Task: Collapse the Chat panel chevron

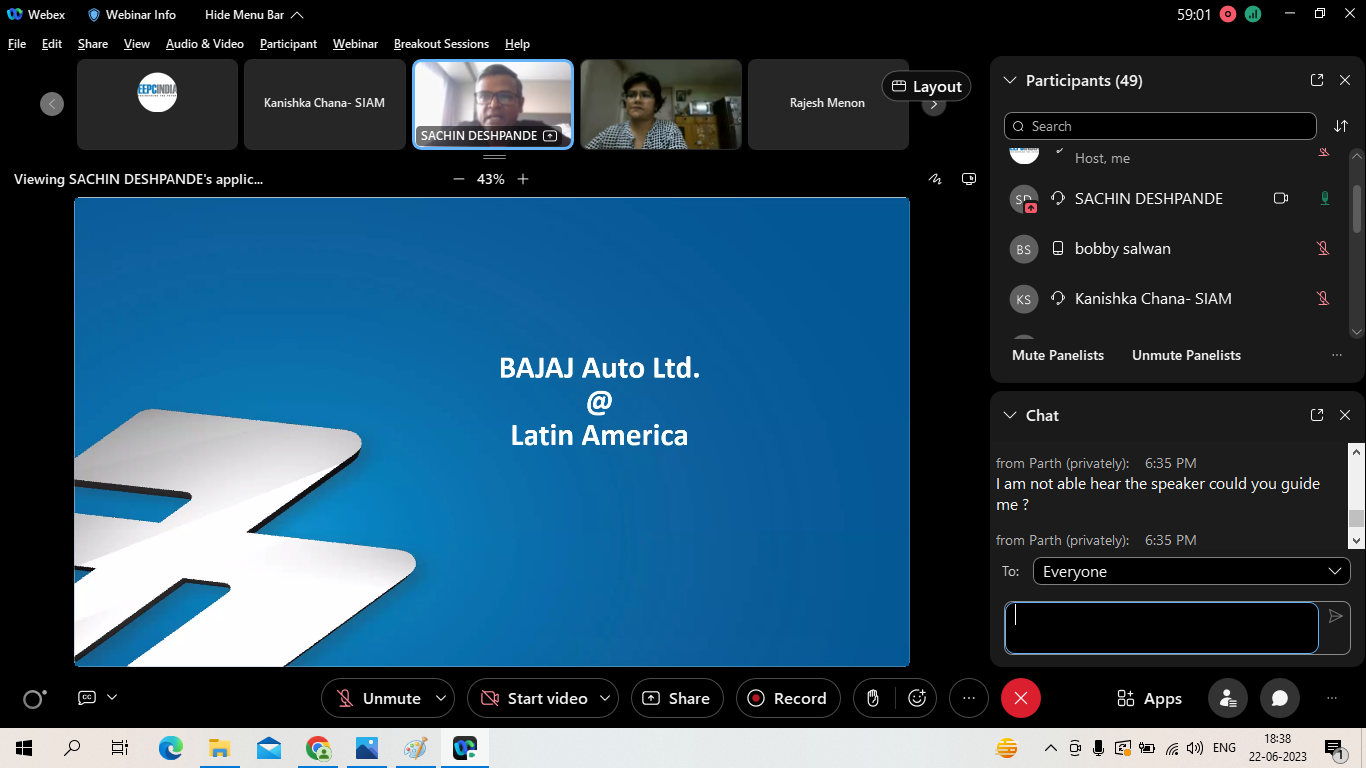Action: (x=1009, y=415)
